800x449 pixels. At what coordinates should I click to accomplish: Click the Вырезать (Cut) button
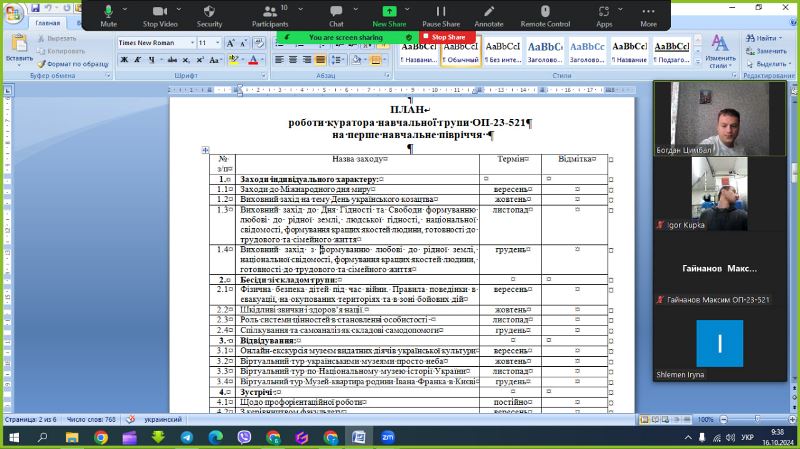click(x=57, y=38)
